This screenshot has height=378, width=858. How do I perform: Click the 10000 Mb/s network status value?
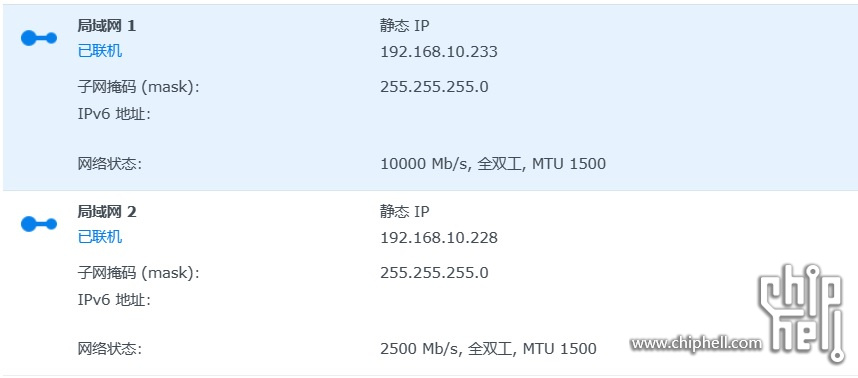493,164
